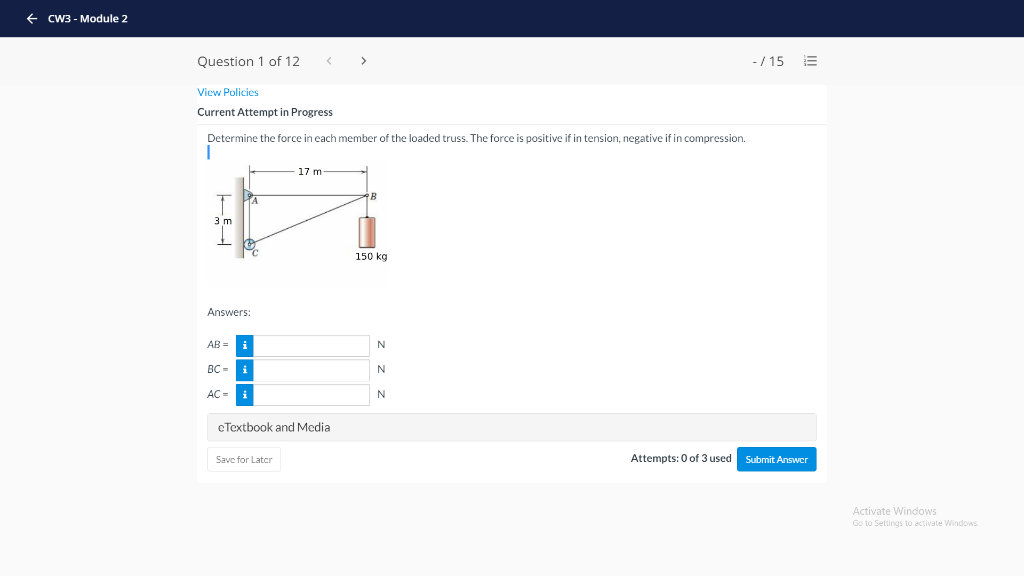The width and height of the screenshot is (1024, 576).
Task: Open the View Policies link
Action: 228,91
